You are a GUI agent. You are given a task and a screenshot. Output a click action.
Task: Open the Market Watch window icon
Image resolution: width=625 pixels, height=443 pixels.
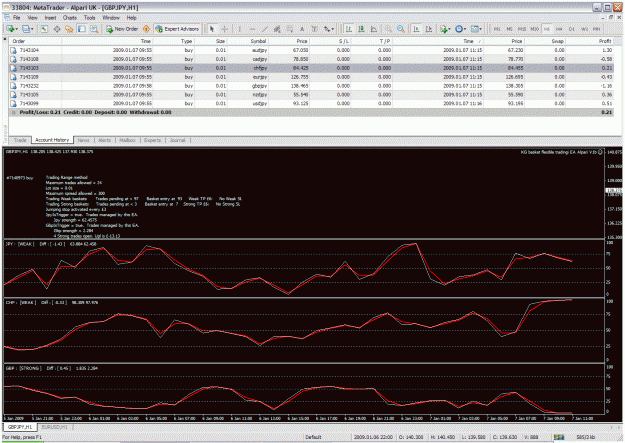pos(44,29)
